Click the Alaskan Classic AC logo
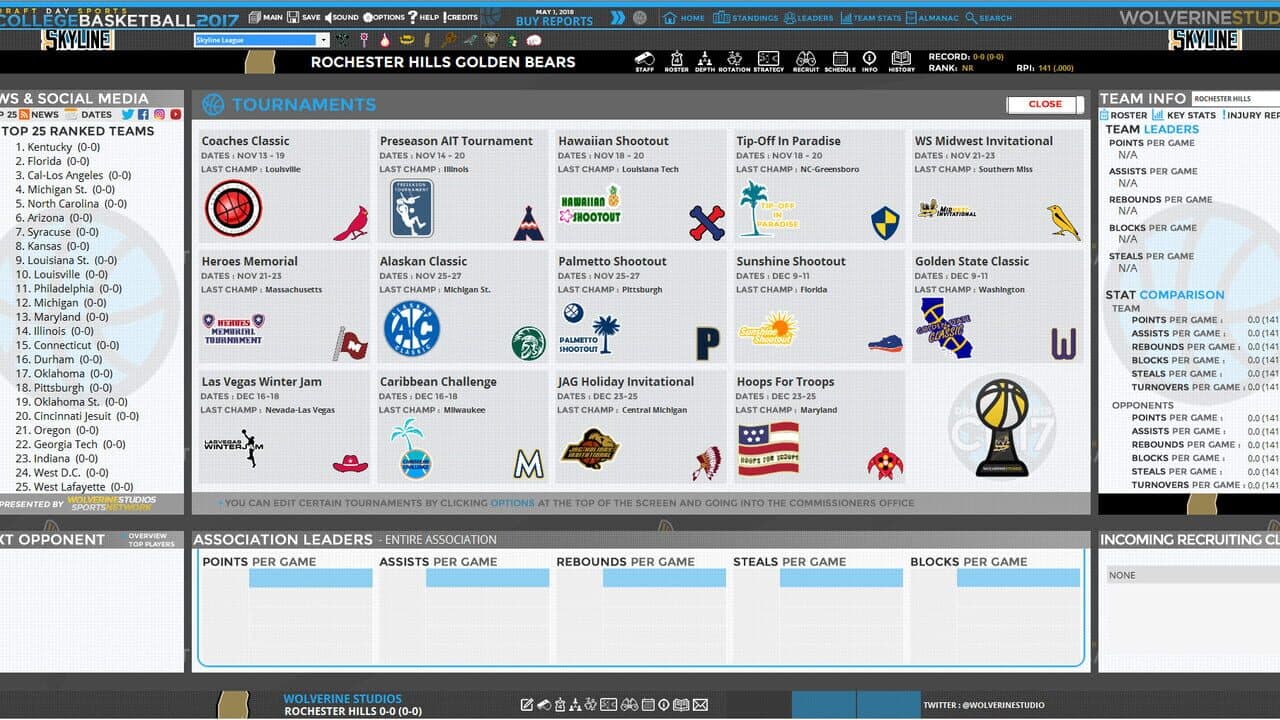Image resolution: width=1280 pixels, height=720 pixels. 412,329
